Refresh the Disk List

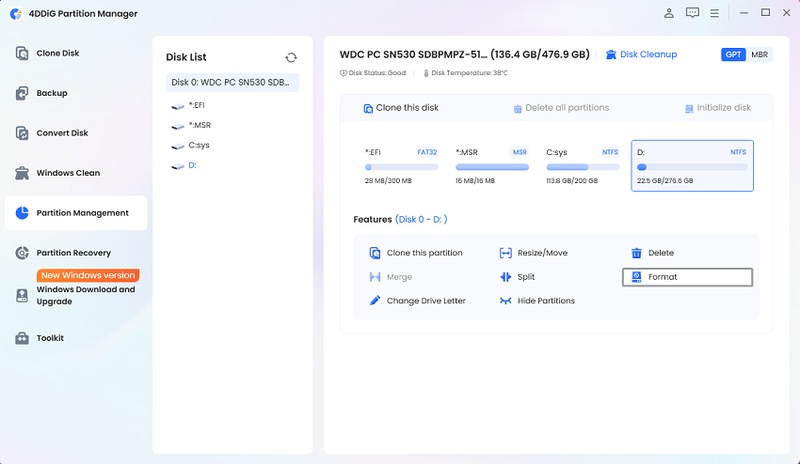pos(291,58)
